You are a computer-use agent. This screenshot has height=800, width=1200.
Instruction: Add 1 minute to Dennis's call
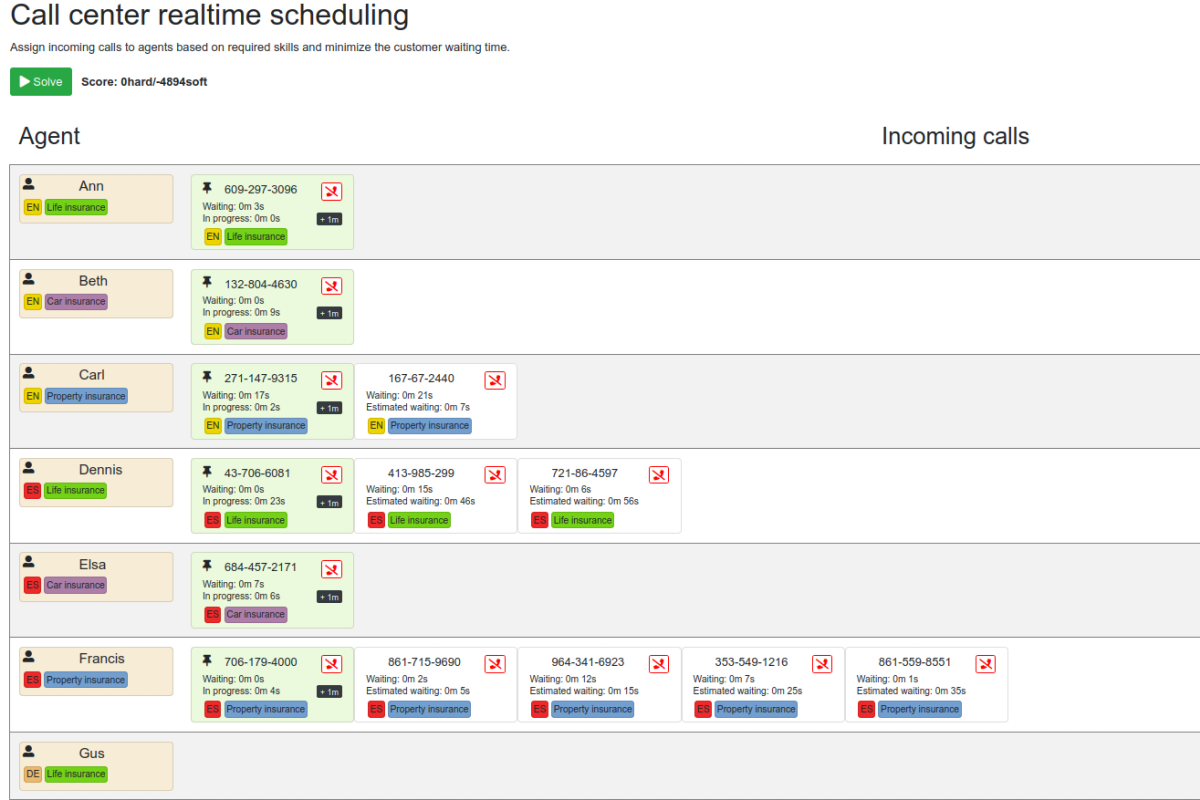coord(329,502)
